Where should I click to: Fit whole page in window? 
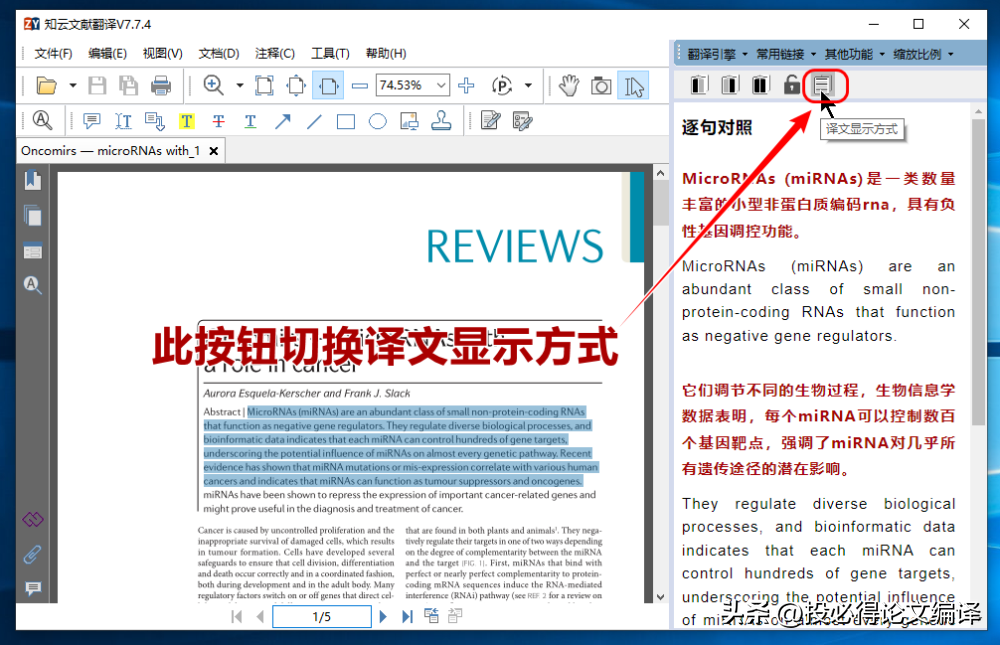coord(297,85)
